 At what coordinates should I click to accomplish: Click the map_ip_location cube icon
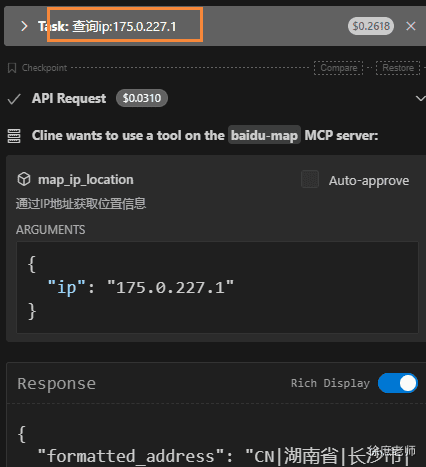click(x=24, y=179)
